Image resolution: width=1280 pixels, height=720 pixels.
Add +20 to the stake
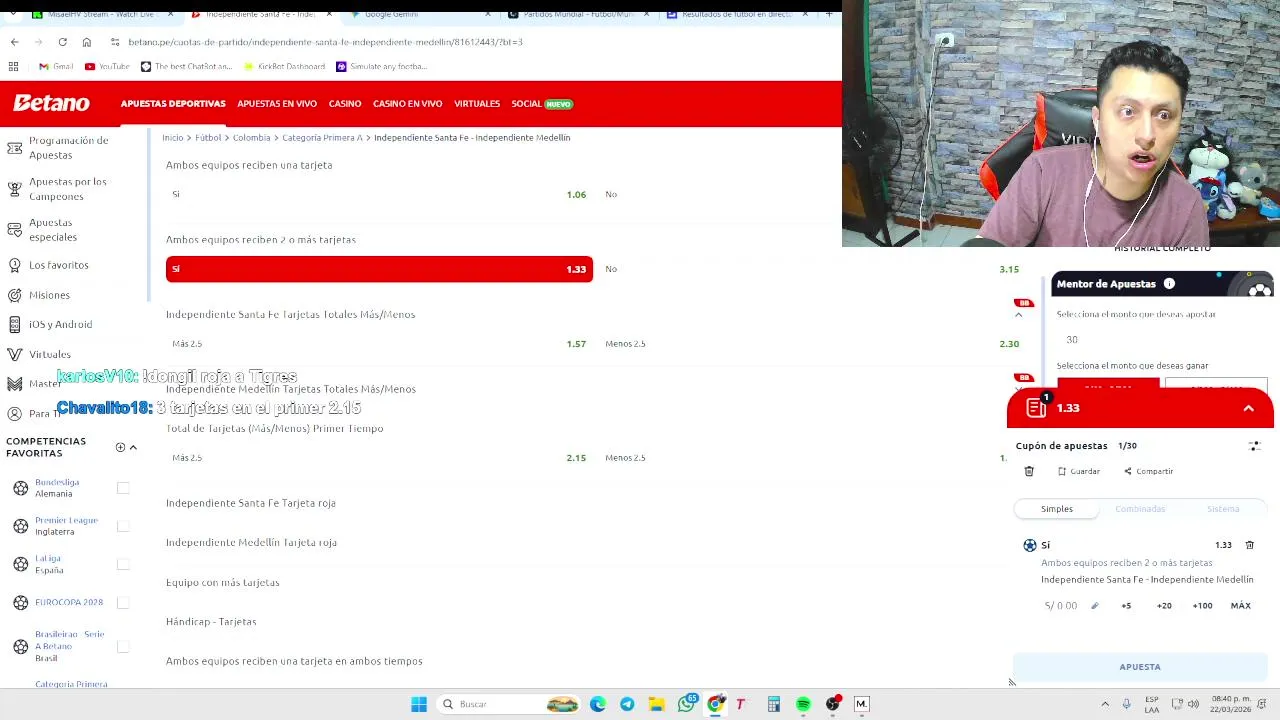coord(1164,605)
